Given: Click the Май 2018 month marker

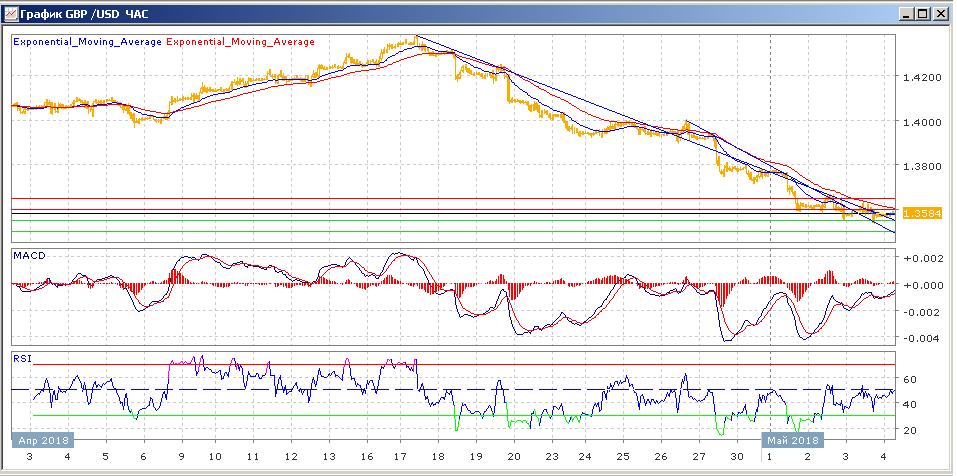Looking at the screenshot, I should coord(792,440).
